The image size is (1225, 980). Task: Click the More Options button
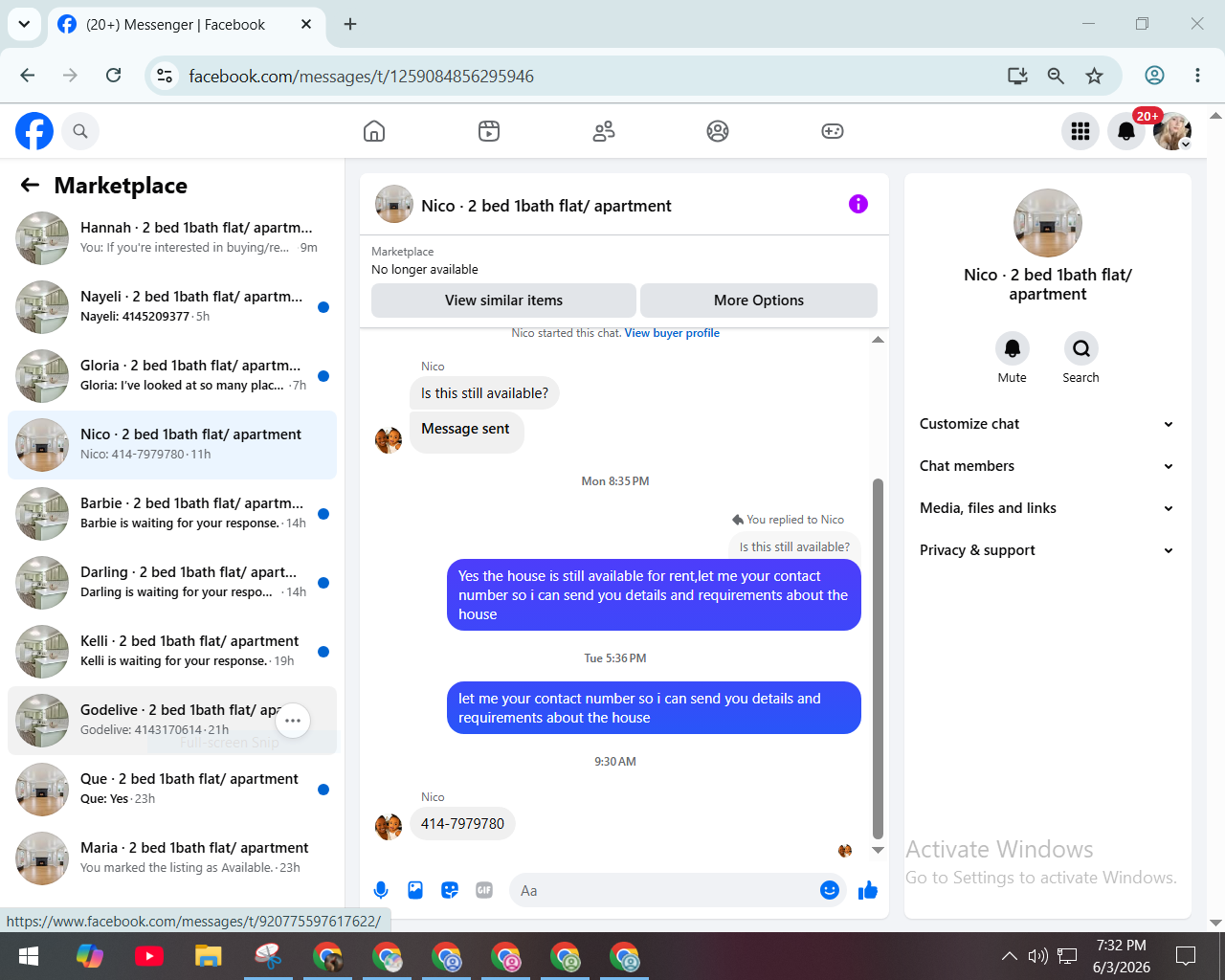[x=759, y=301]
